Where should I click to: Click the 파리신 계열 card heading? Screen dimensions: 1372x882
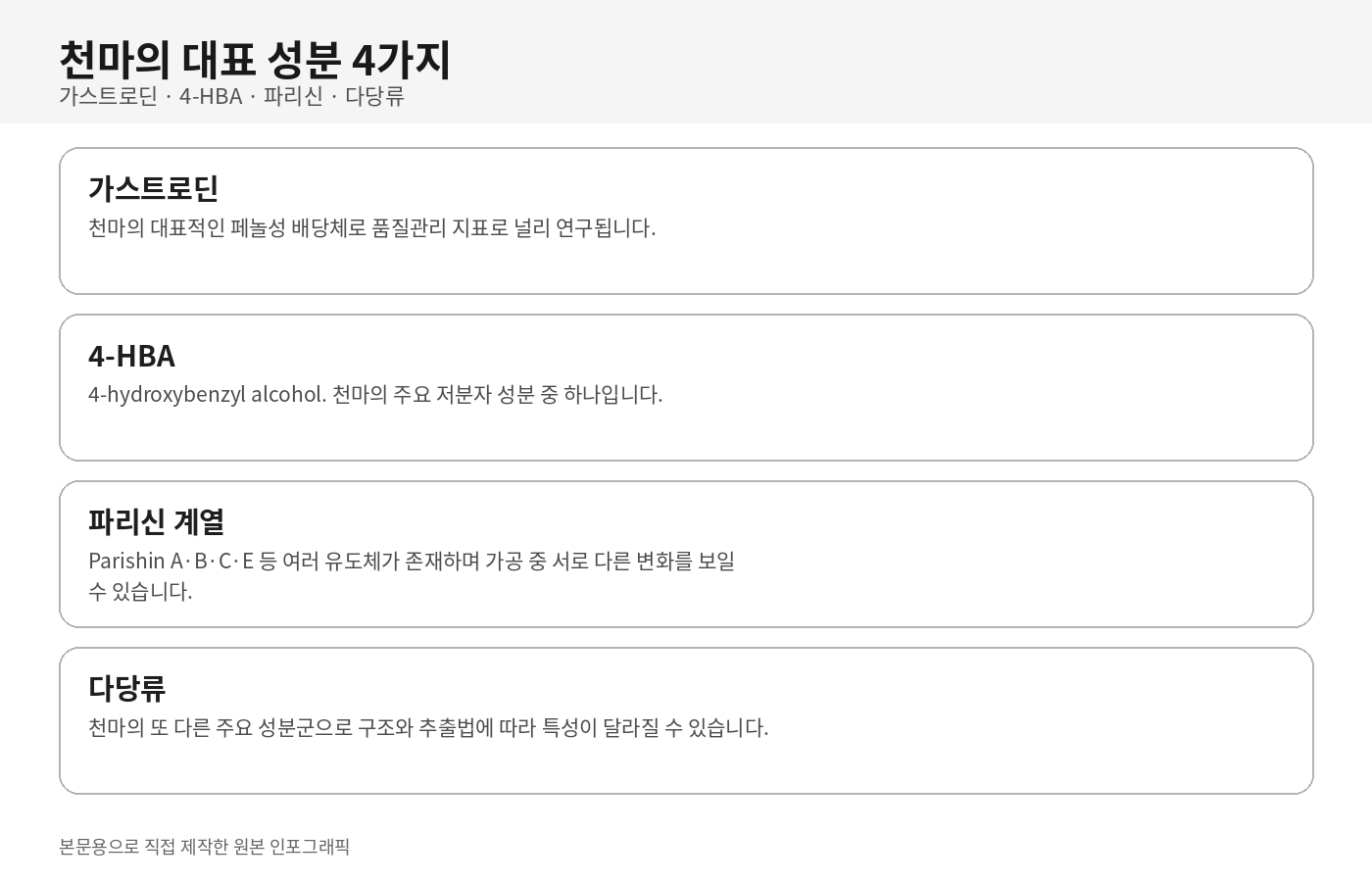[x=156, y=521]
